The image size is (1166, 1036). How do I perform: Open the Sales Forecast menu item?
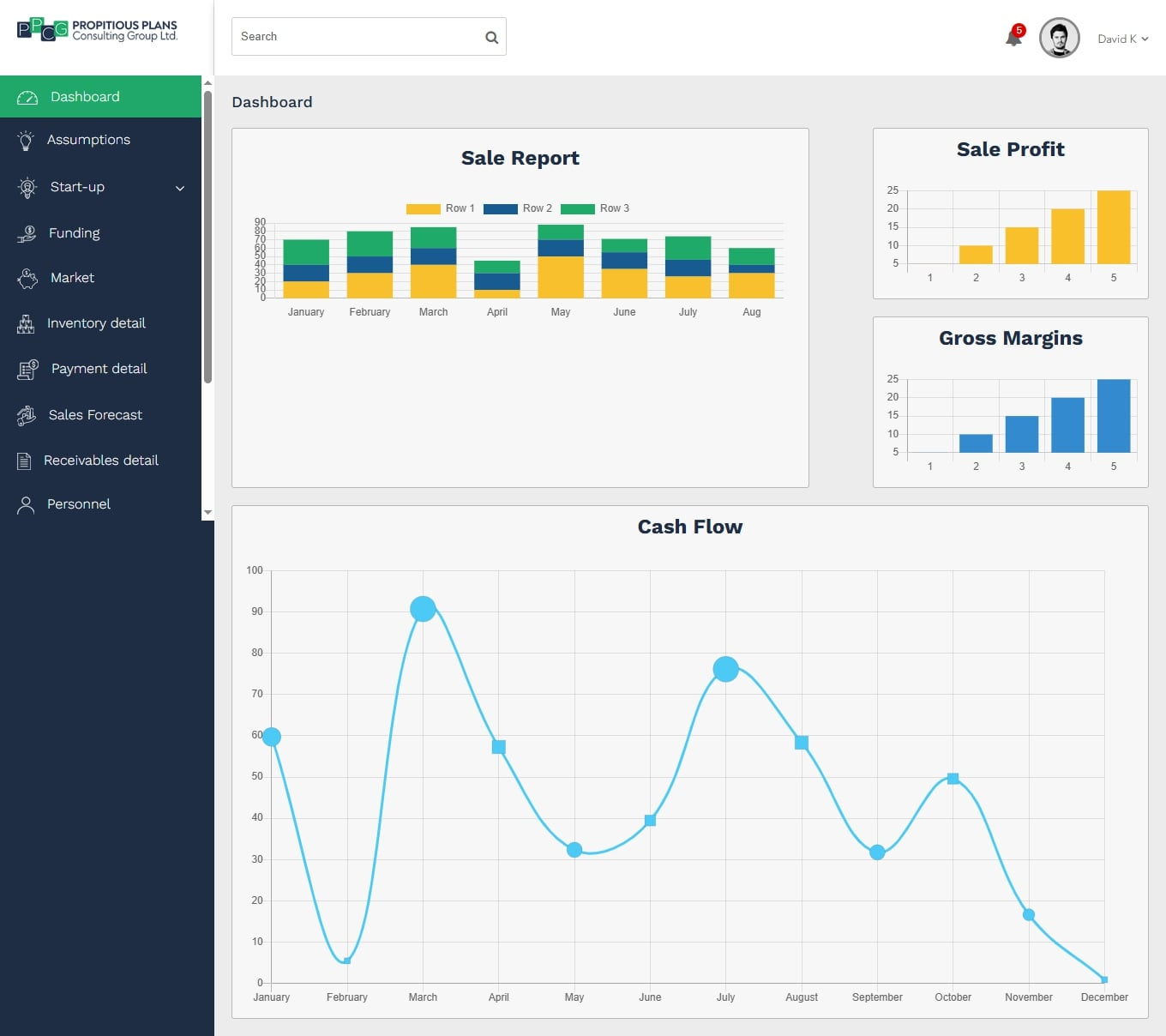point(95,415)
